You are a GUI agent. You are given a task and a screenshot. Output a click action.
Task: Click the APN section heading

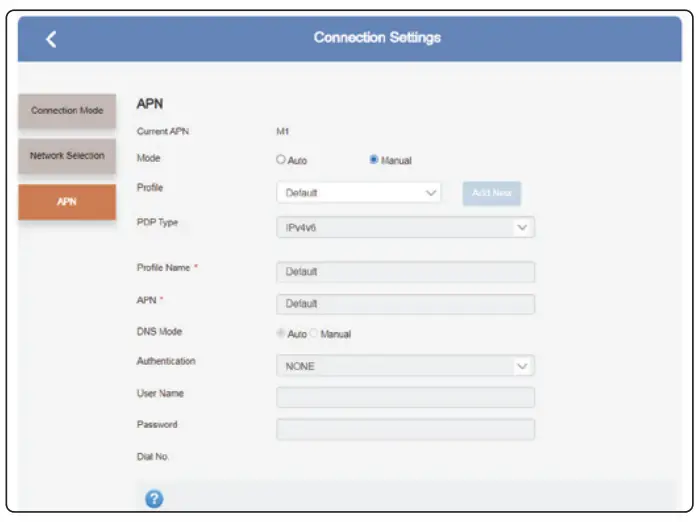point(150,103)
